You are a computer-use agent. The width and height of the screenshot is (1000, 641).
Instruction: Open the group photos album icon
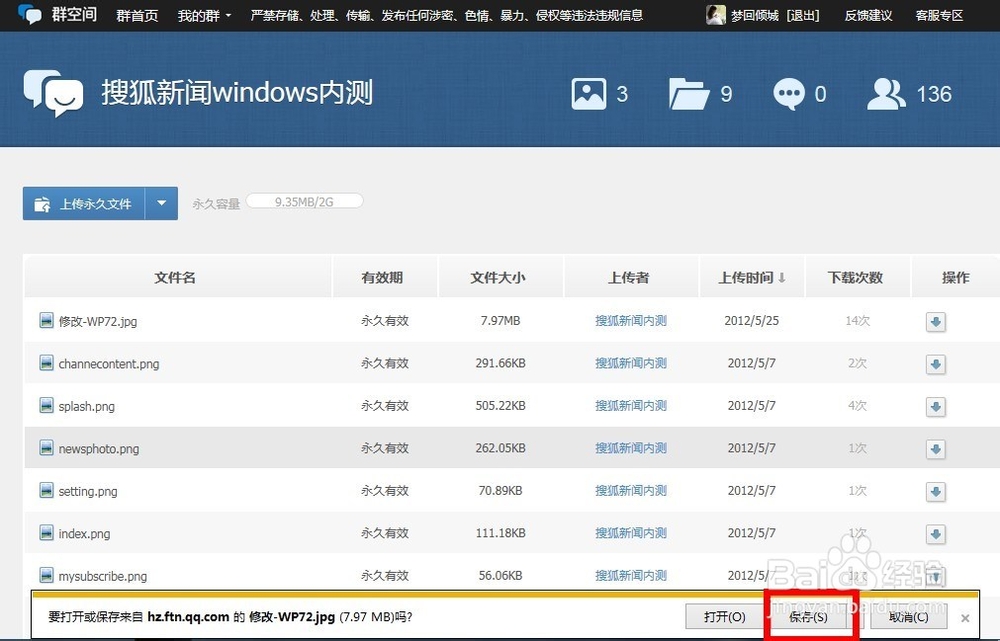click(x=592, y=92)
